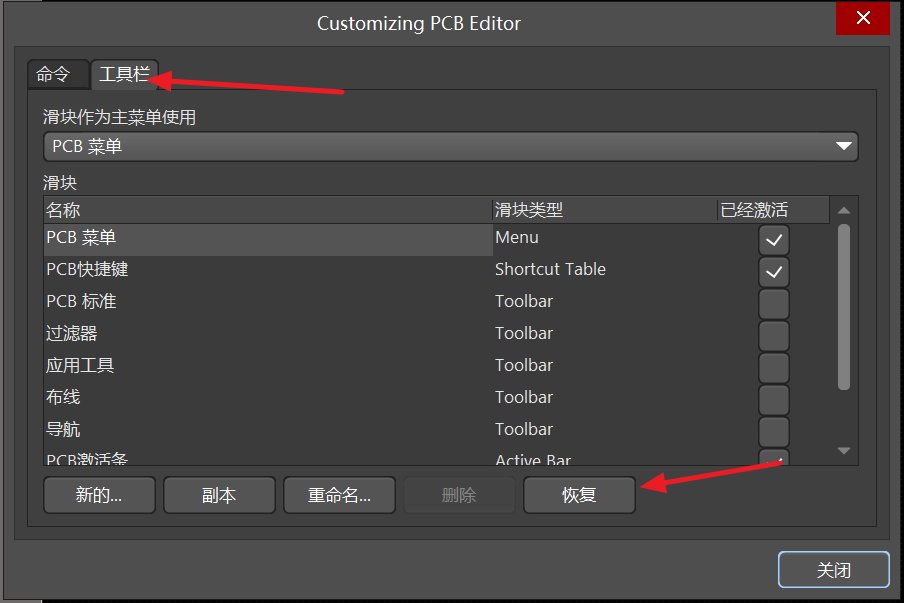Click the 关闭 close button
This screenshot has height=603, width=904.
pos(834,570)
